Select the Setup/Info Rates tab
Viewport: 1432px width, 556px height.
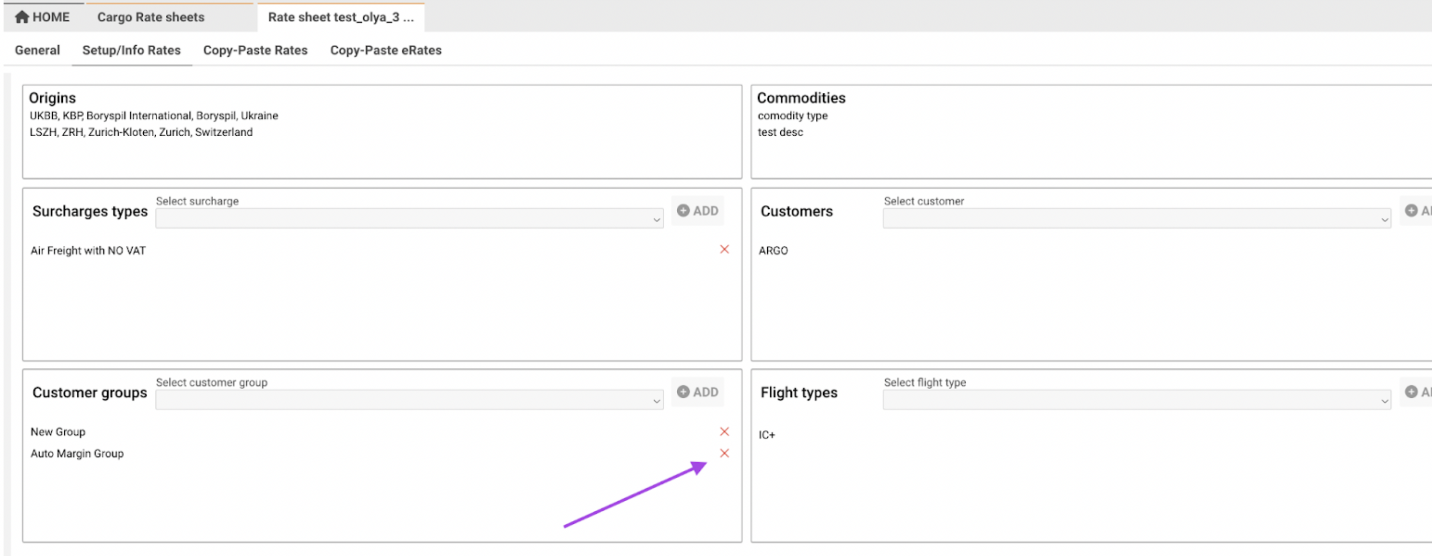tap(131, 50)
